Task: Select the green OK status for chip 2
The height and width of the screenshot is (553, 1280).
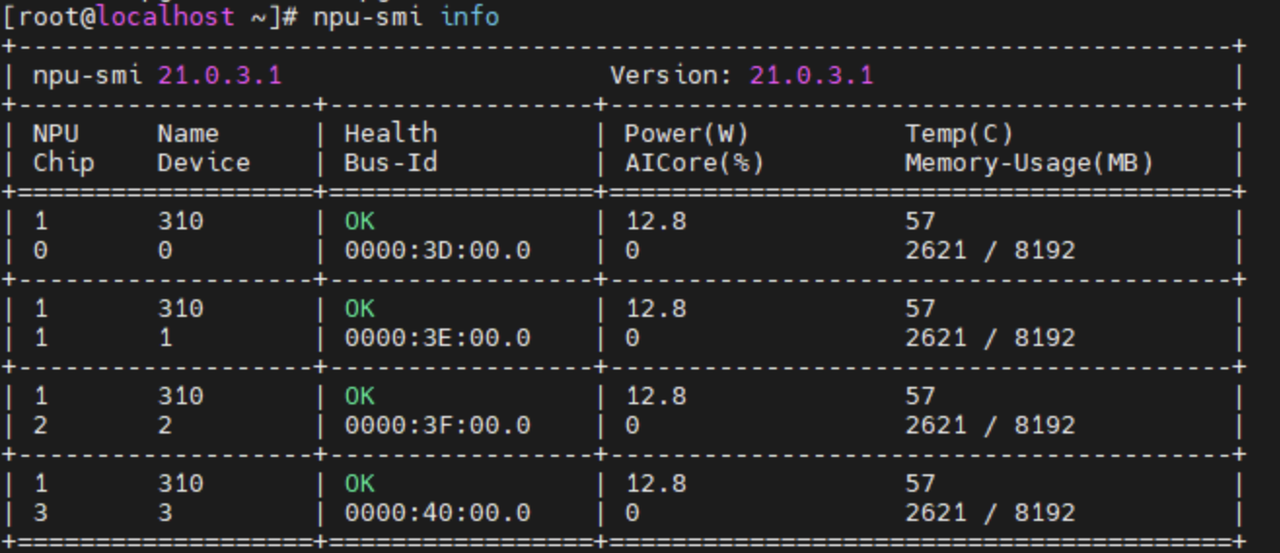Action: (360, 397)
